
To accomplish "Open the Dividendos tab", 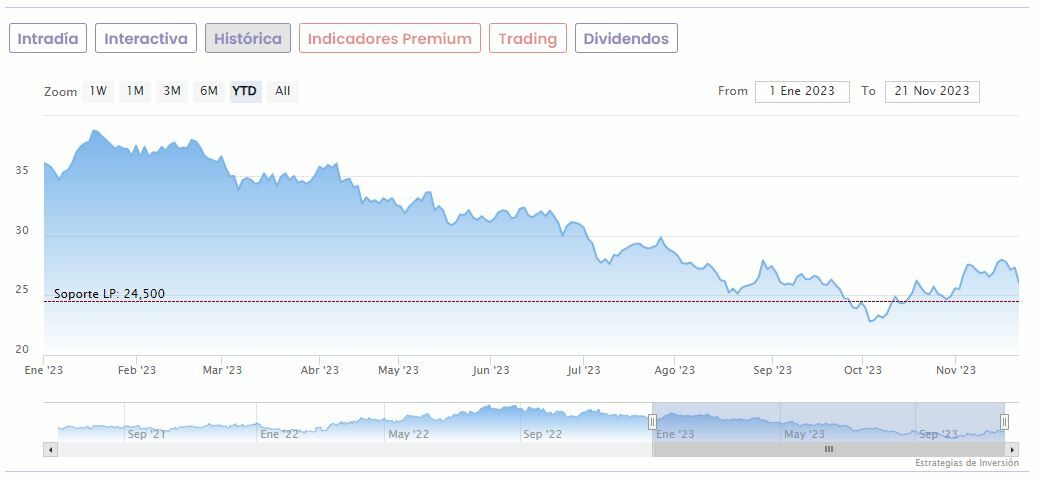I will click(626, 39).
